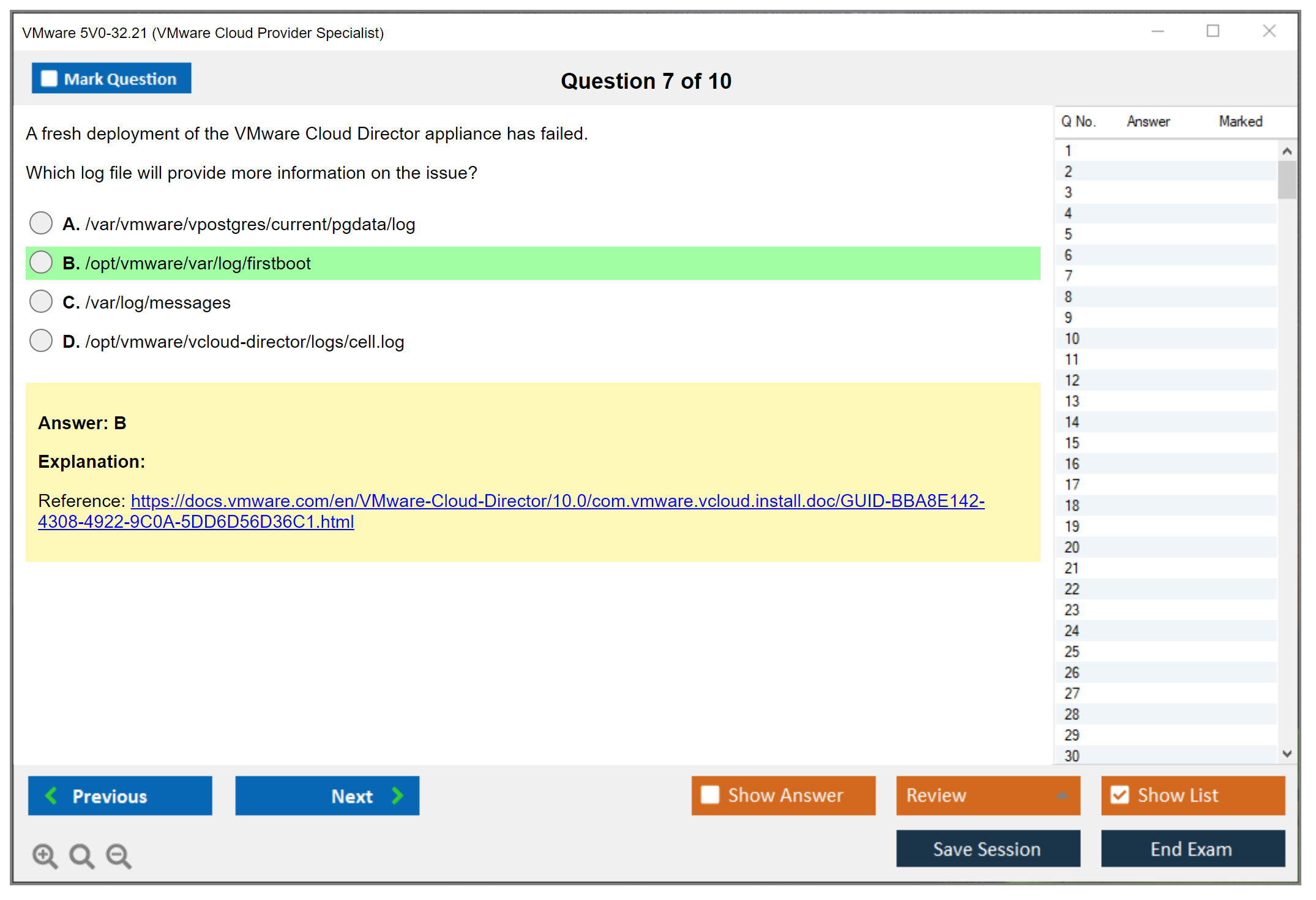1316x900 pixels.
Task: Select option D cell.log radio button
Action: point(41,341)
